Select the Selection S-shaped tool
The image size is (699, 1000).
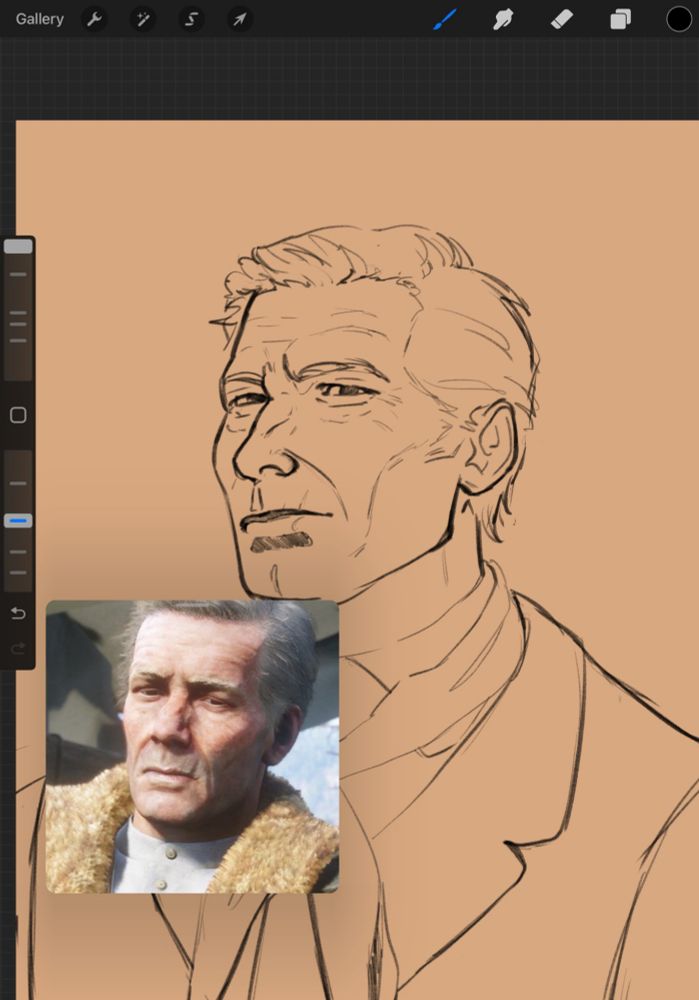(191, 19)
